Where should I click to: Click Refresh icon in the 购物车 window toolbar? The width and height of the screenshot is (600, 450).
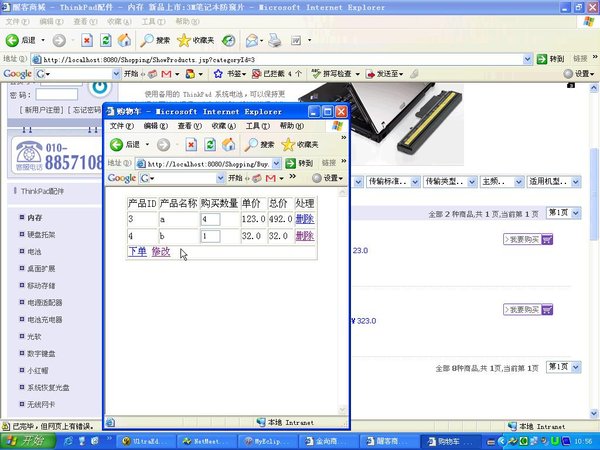209,145
